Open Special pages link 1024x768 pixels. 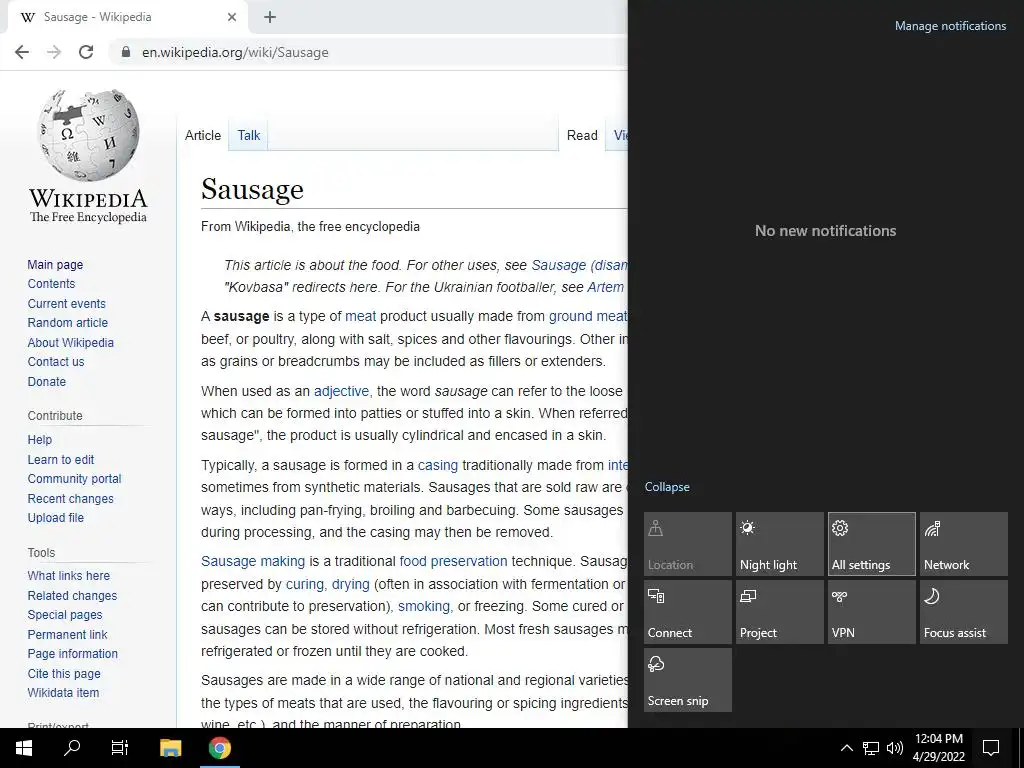coord(65,615)
